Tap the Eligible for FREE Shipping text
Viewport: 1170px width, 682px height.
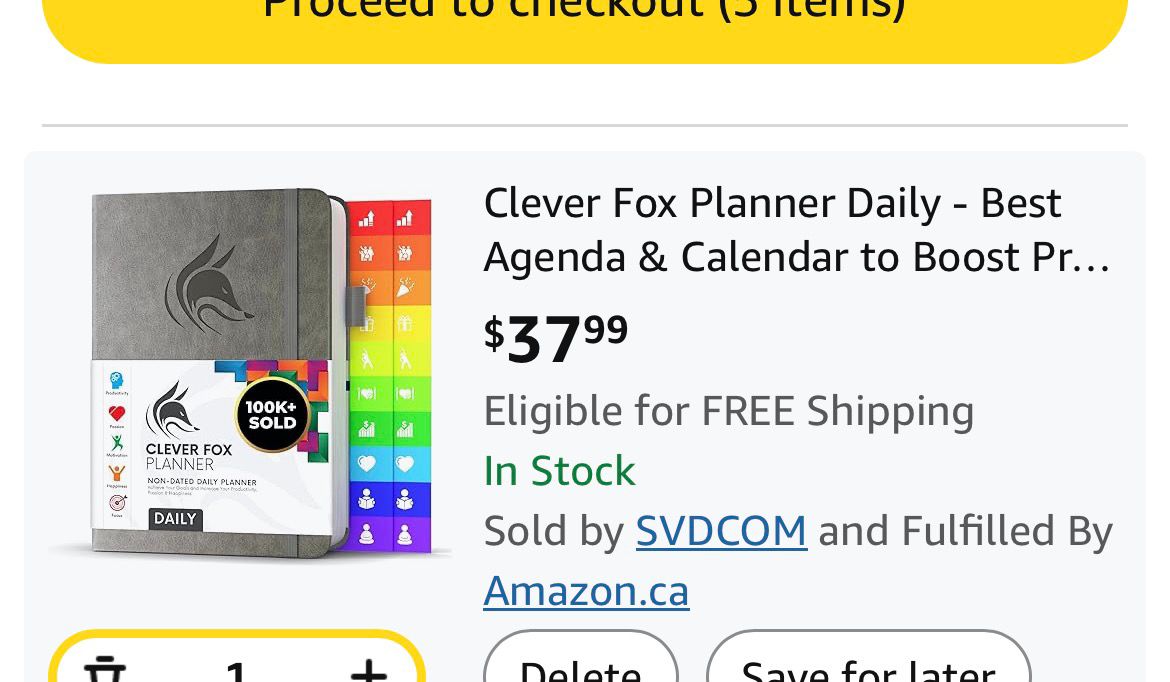pyautogui.click(x=728, y=411)
